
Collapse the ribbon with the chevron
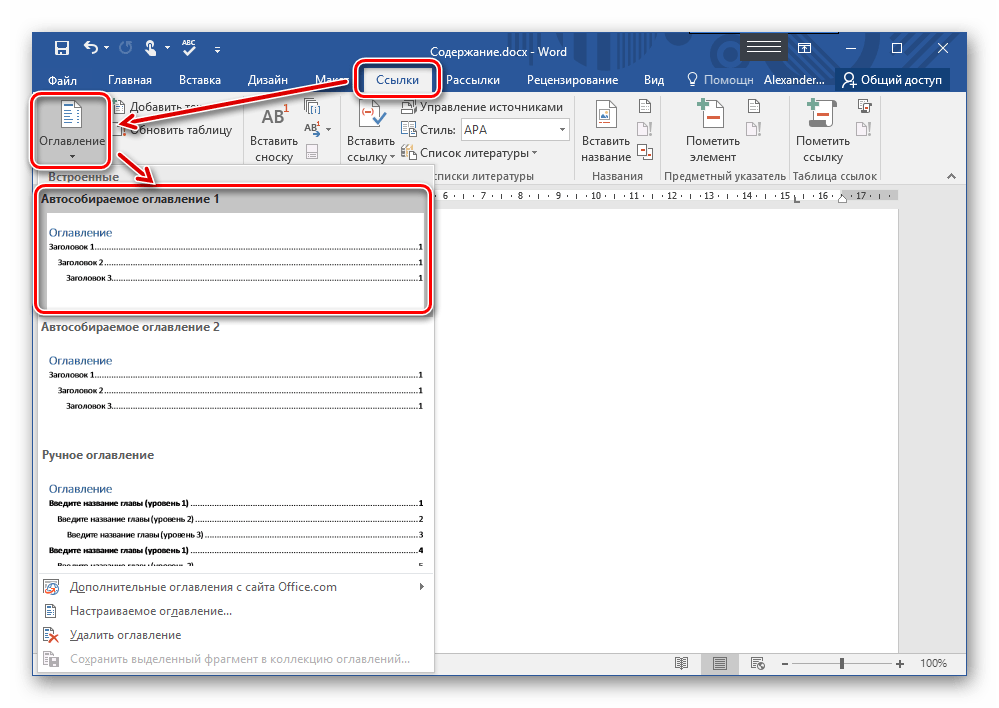951,176
